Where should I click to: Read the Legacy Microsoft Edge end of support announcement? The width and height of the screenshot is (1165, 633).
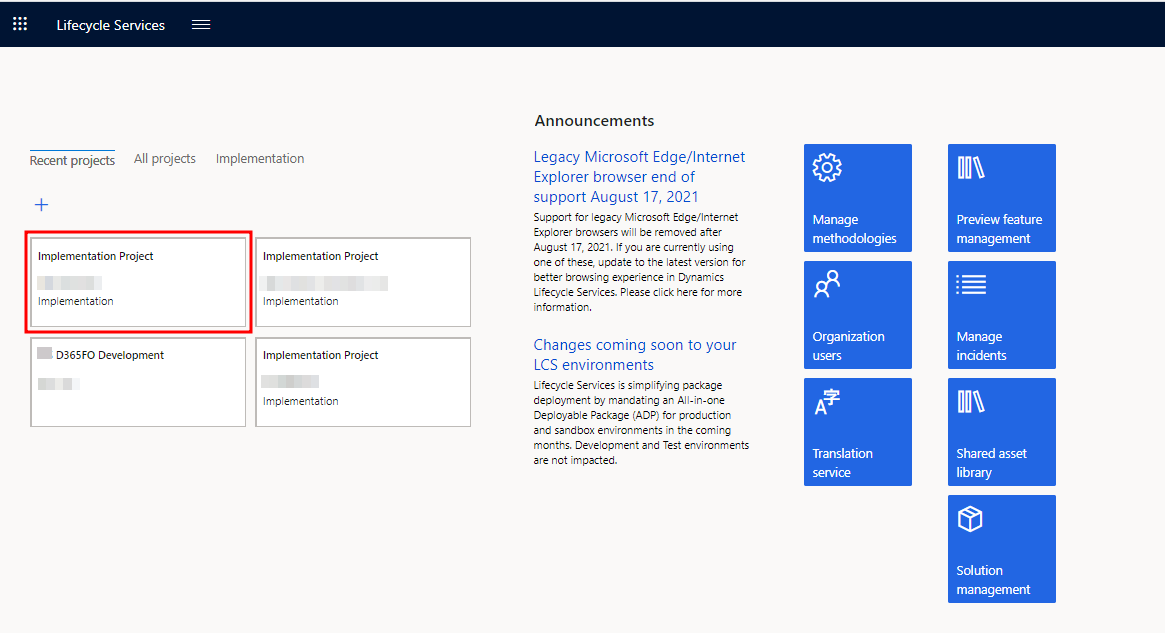tap(639, 177)
